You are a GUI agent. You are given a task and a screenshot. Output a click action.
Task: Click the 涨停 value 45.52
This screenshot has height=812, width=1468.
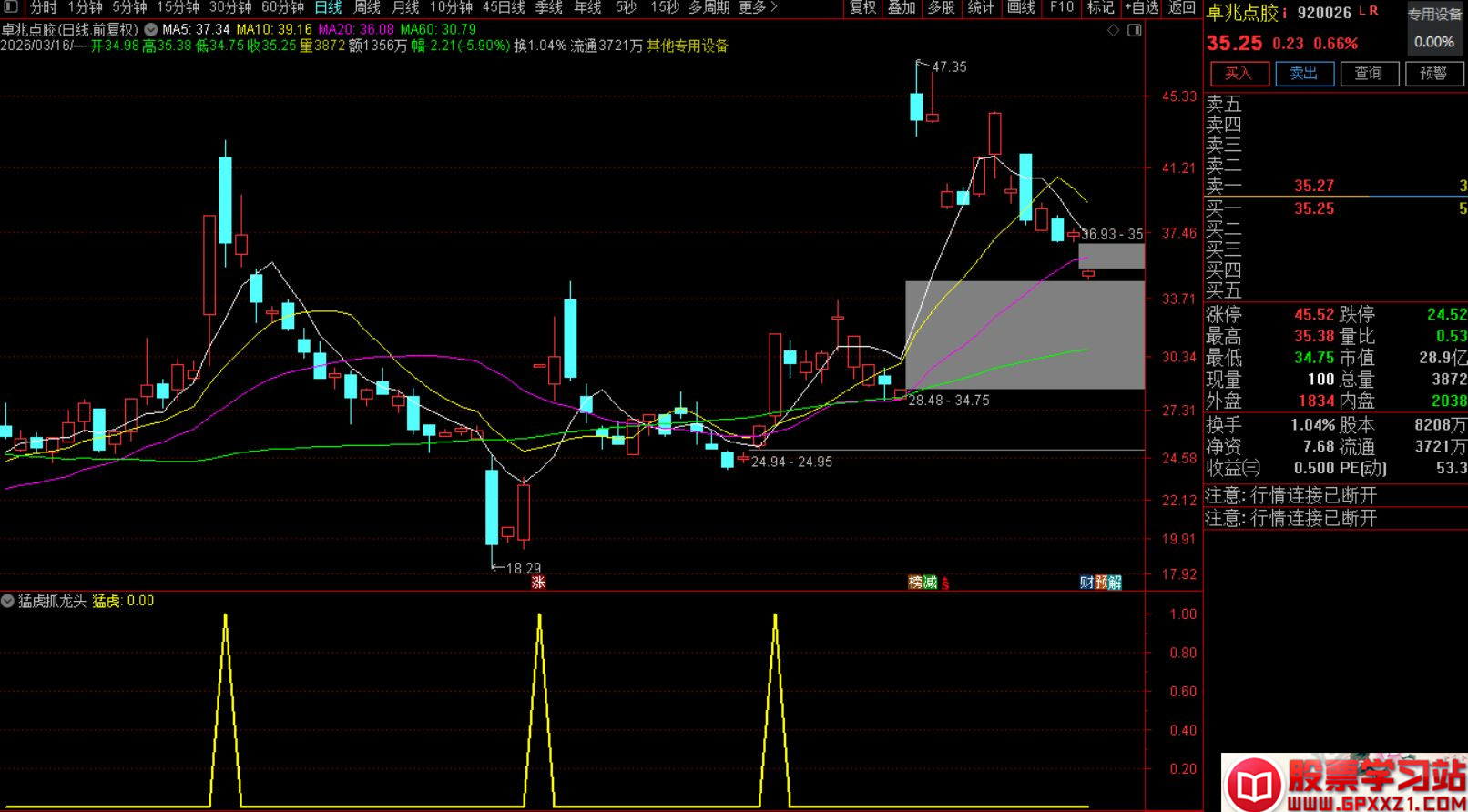click(1314, 314)
